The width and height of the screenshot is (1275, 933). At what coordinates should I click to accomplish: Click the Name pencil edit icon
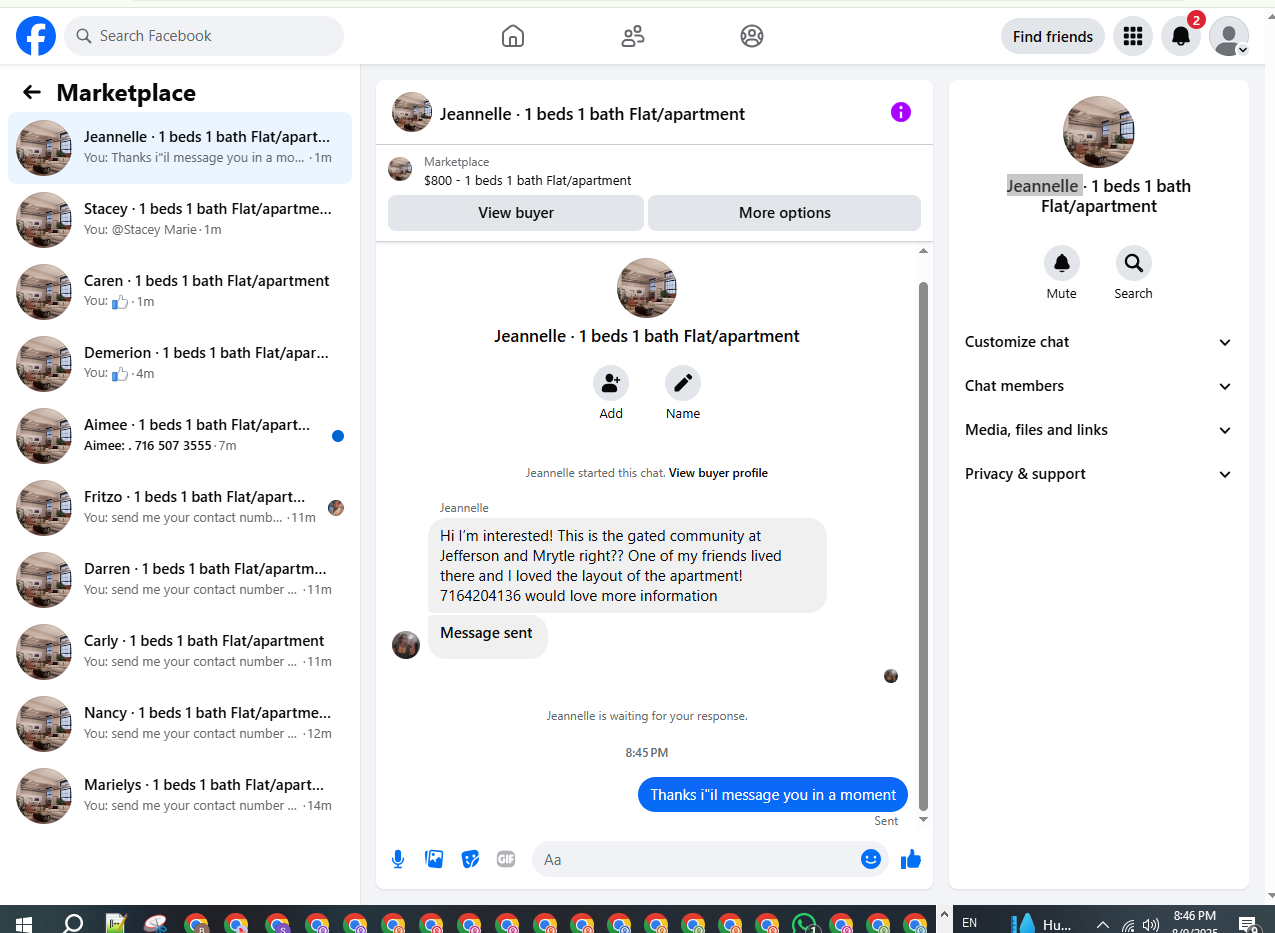[683, 383]
